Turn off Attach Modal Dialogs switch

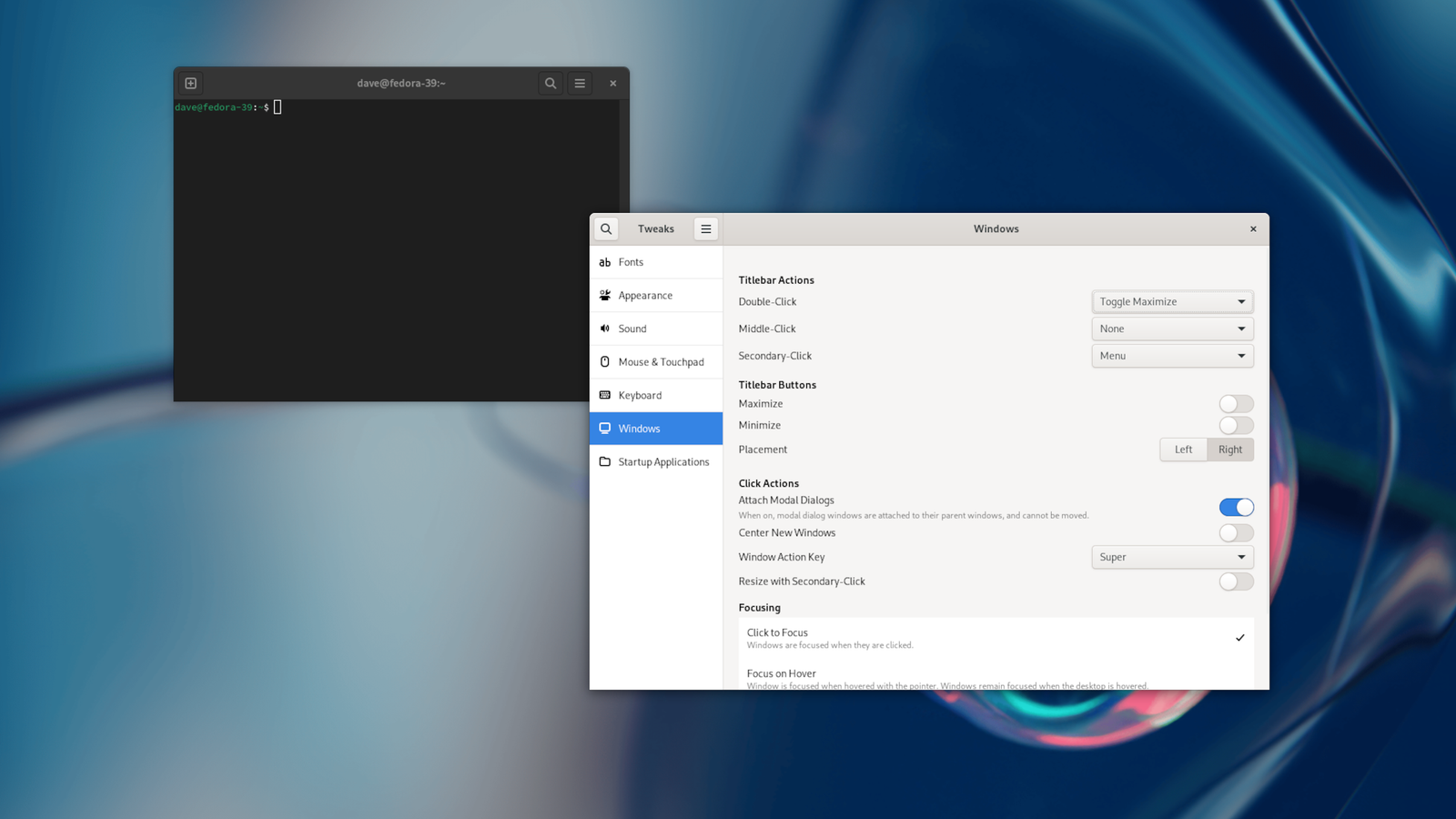tap(1237, 507)
